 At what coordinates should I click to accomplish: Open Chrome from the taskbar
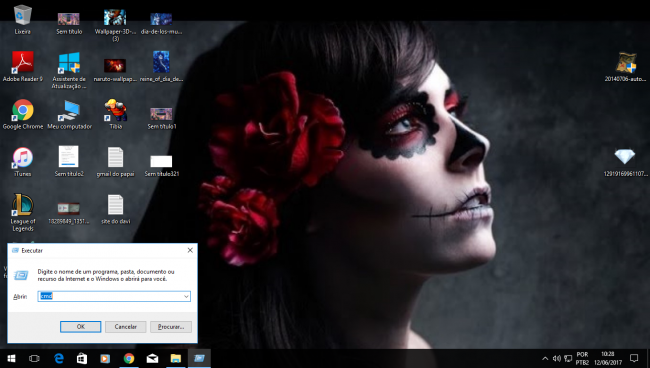tap(129, 358)
